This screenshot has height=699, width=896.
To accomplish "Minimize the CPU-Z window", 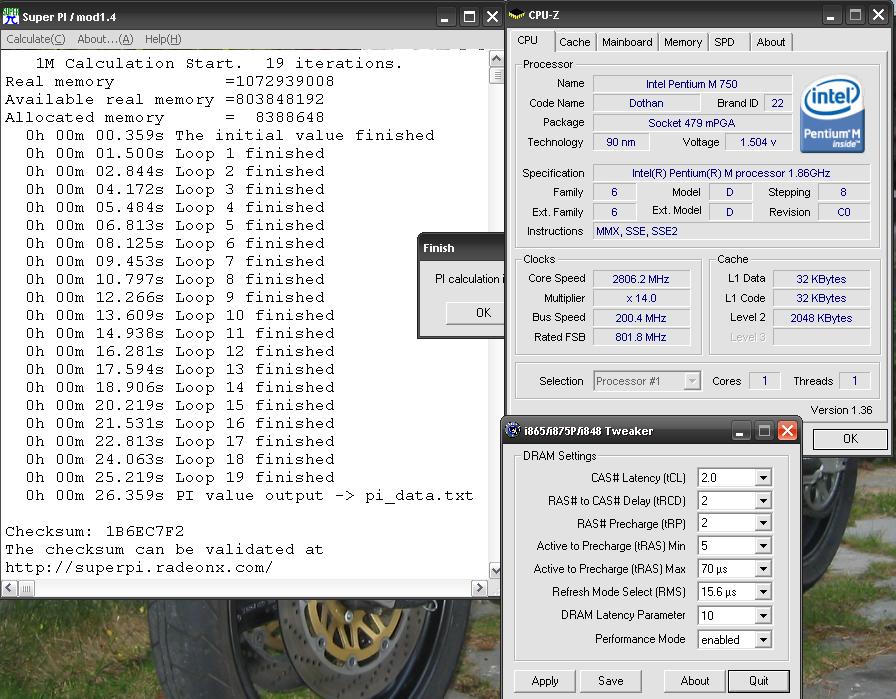I will point(831,15).
